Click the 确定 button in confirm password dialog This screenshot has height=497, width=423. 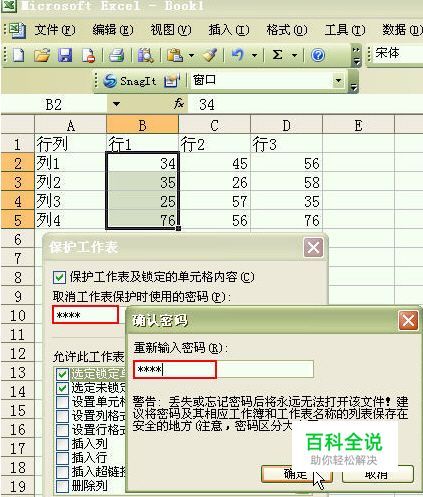point(296,474)
